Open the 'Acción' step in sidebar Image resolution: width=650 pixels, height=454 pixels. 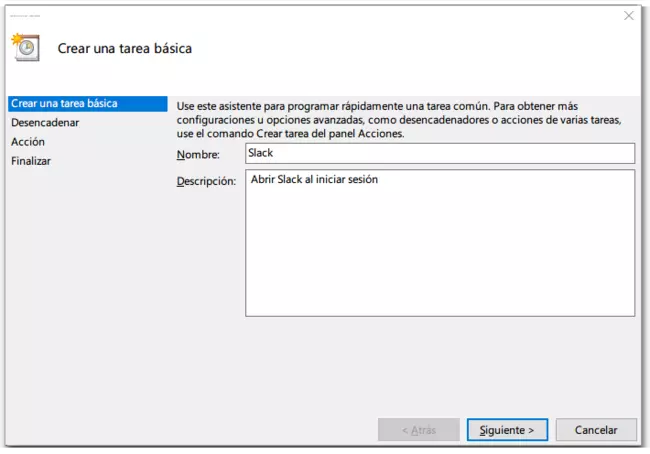[x=28, y=142]
